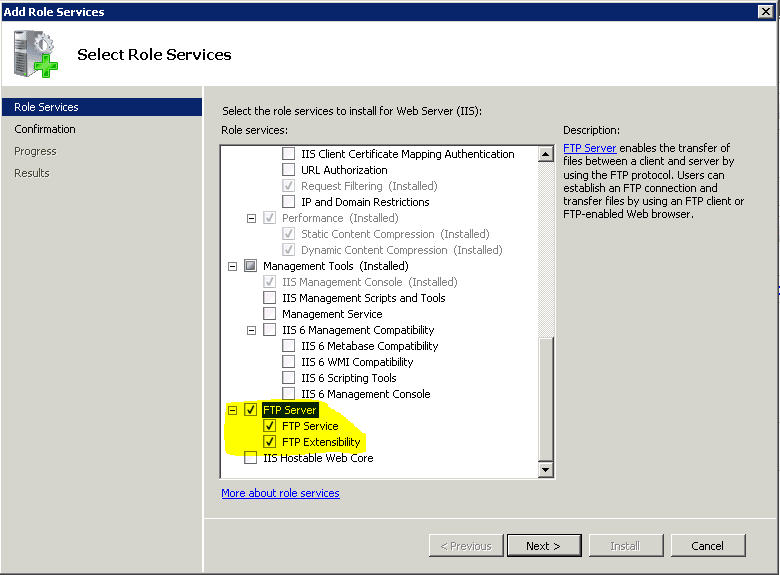Enable the URL Authorization checkbox

point(289,170)
